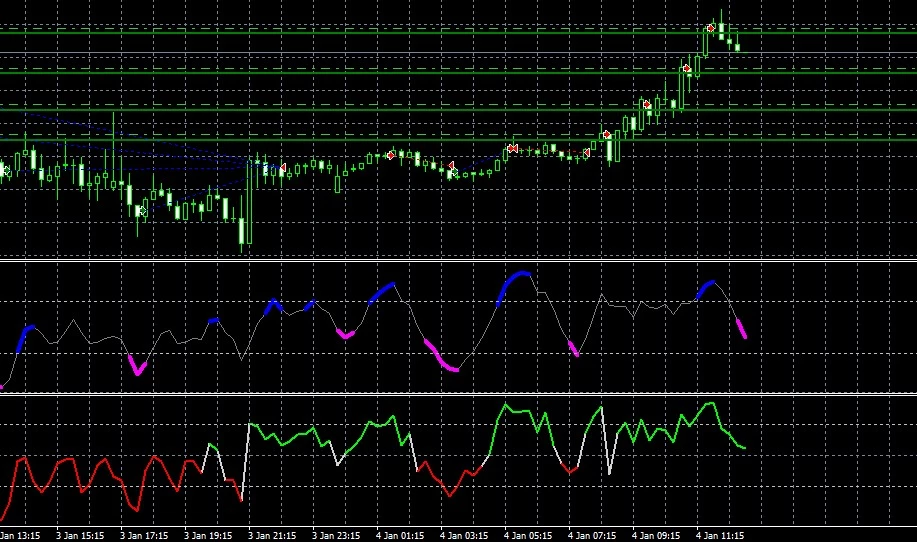Click the '3 Jan 21:15' time label

coord(272,535)
